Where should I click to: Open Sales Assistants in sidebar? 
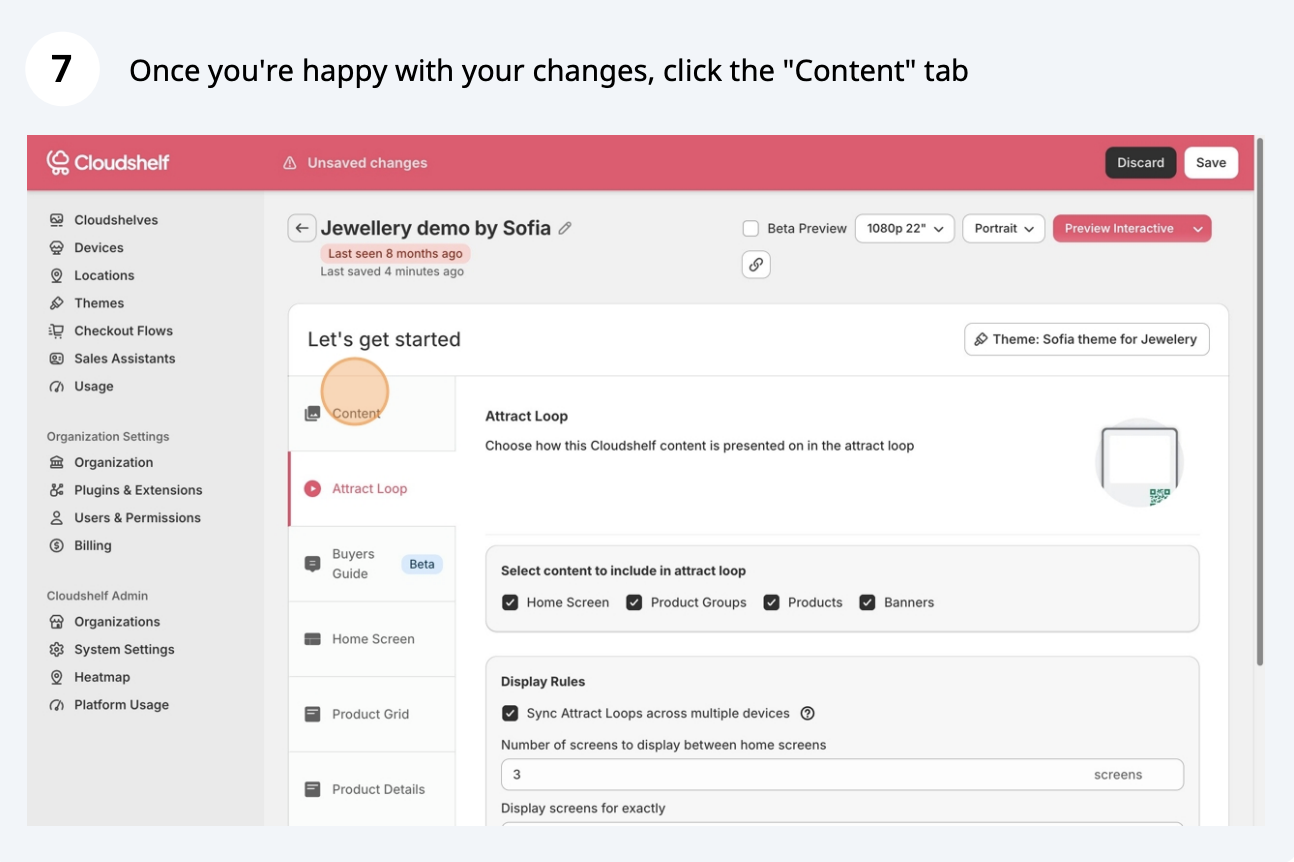124,359
